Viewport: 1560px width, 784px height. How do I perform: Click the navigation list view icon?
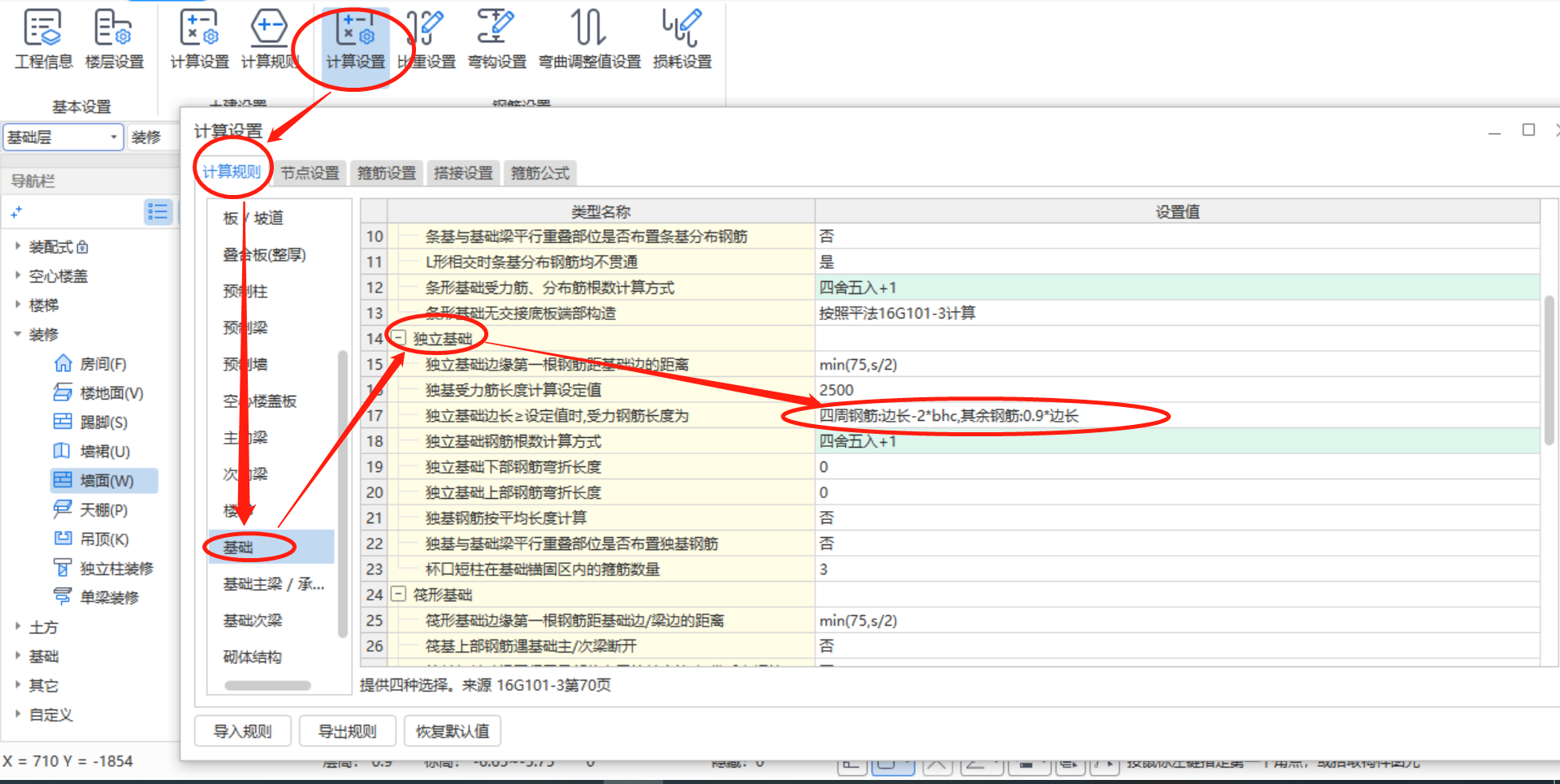click(158, 212)
